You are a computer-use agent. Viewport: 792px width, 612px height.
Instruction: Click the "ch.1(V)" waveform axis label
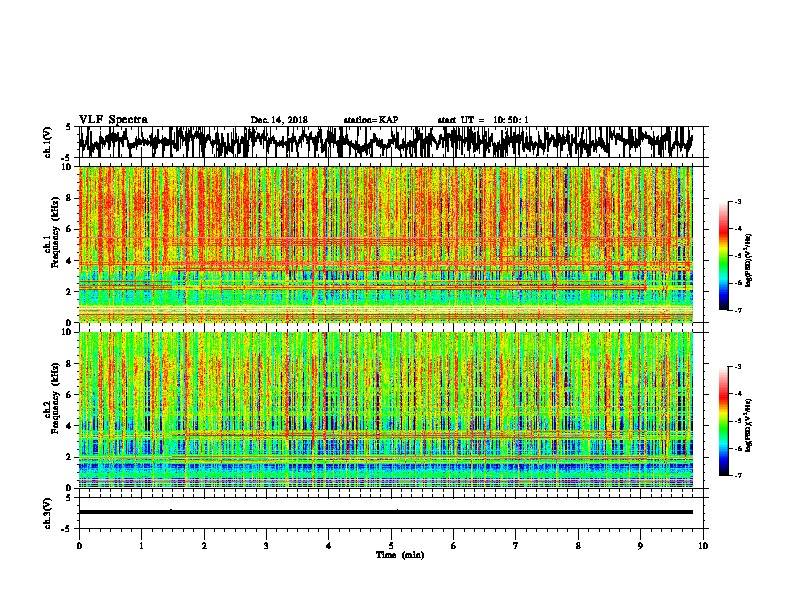(x=48, y=142)
